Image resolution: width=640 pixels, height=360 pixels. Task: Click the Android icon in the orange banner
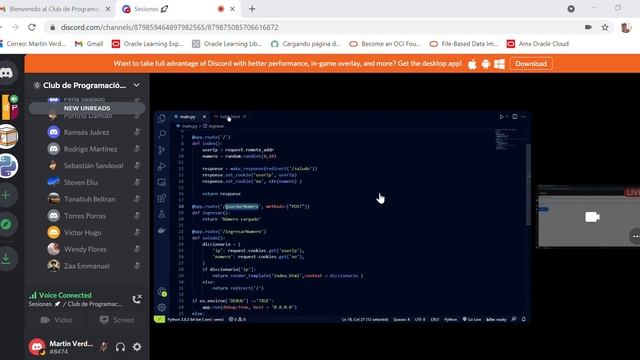tap(486, 64)
